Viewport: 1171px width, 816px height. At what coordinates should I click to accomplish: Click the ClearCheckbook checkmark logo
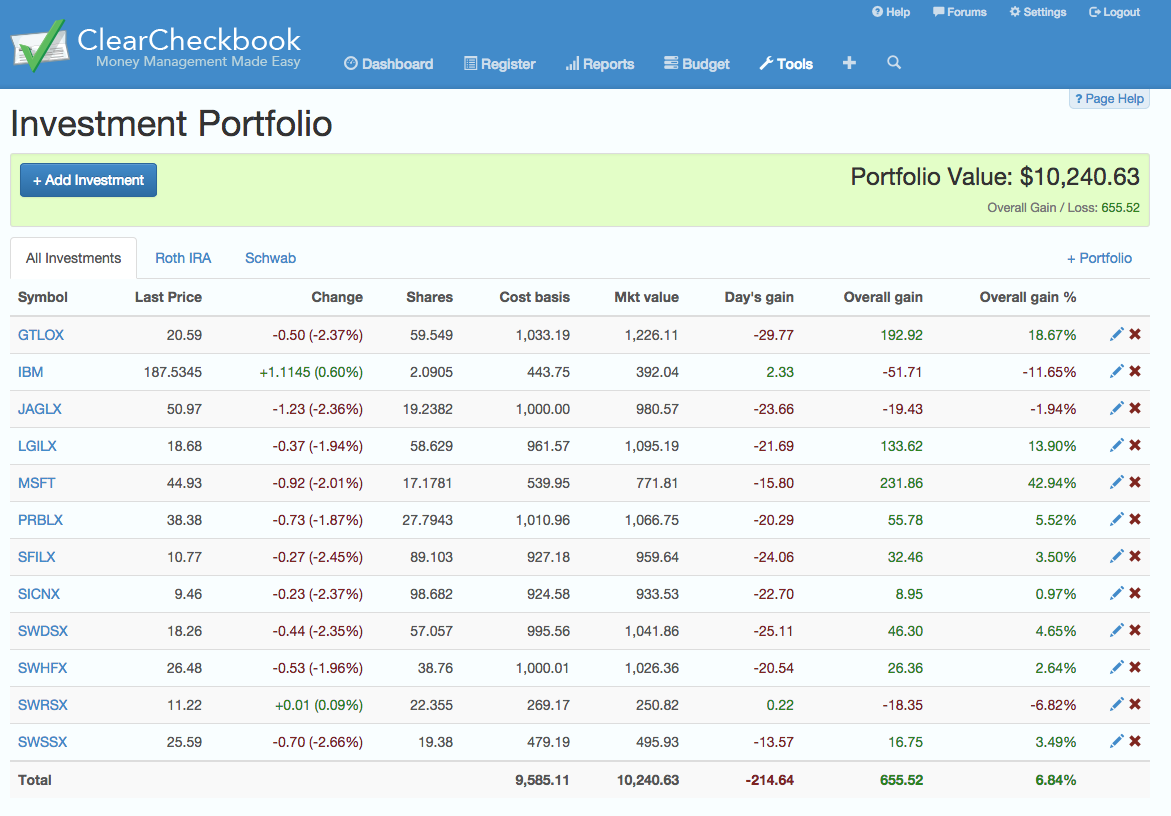(x=38, y=45)
